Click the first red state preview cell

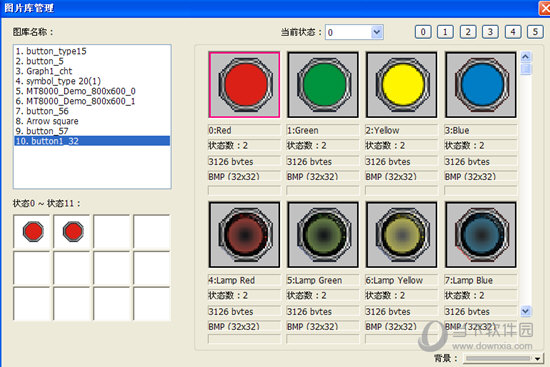tap(32, 232)
